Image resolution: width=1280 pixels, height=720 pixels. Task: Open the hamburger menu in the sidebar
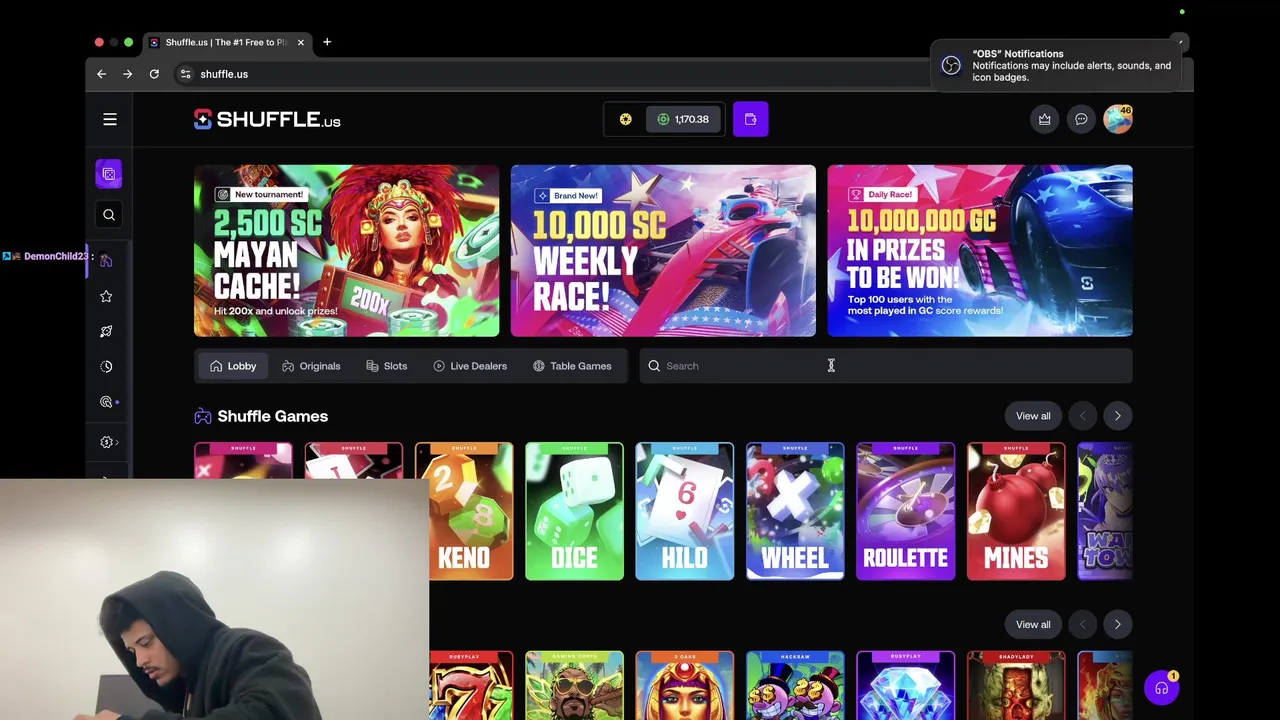pyautogui.click(x=110, y=120)
